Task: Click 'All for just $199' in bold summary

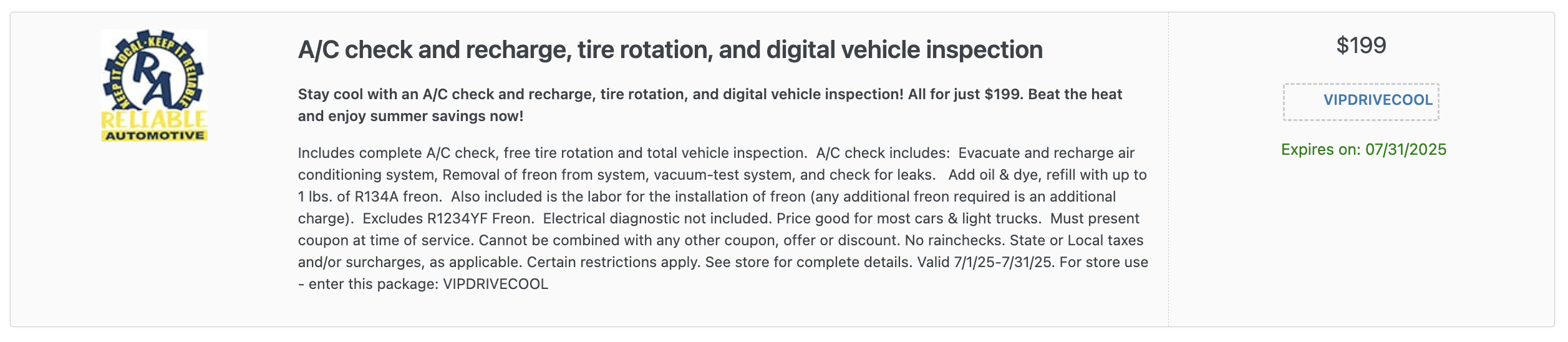Action: click(x=965, y=94)
